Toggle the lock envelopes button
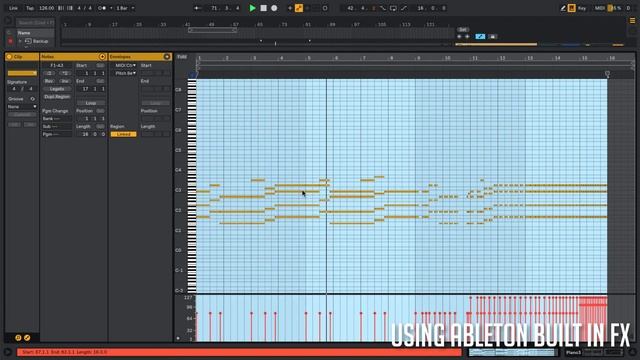Screen dimensions: 640x360 (492, 37)
